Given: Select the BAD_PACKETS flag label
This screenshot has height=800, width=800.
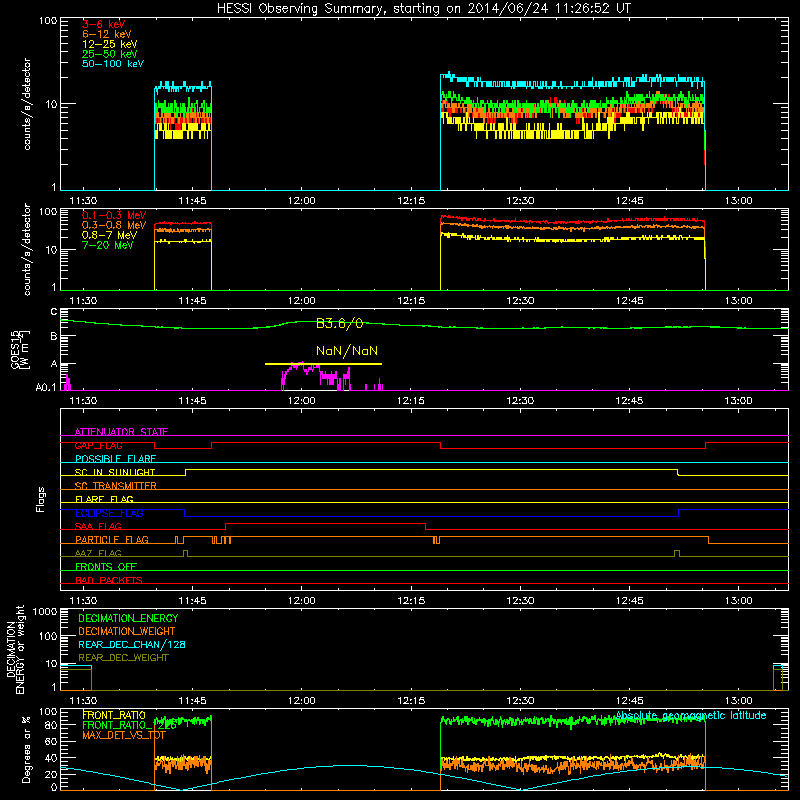Looking at the screenshot, I should (x=109, y=580).
